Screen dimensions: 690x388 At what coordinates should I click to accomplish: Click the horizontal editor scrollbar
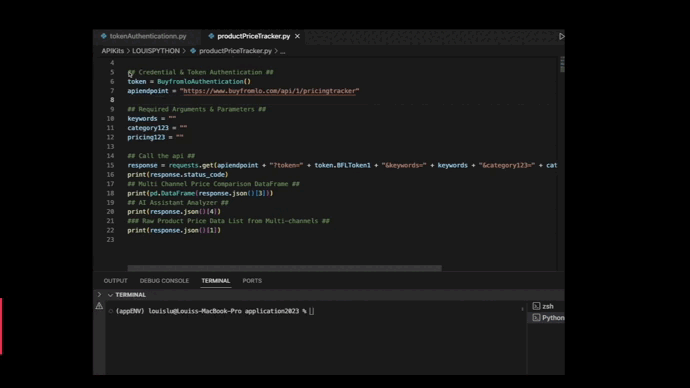pos(284,268)
